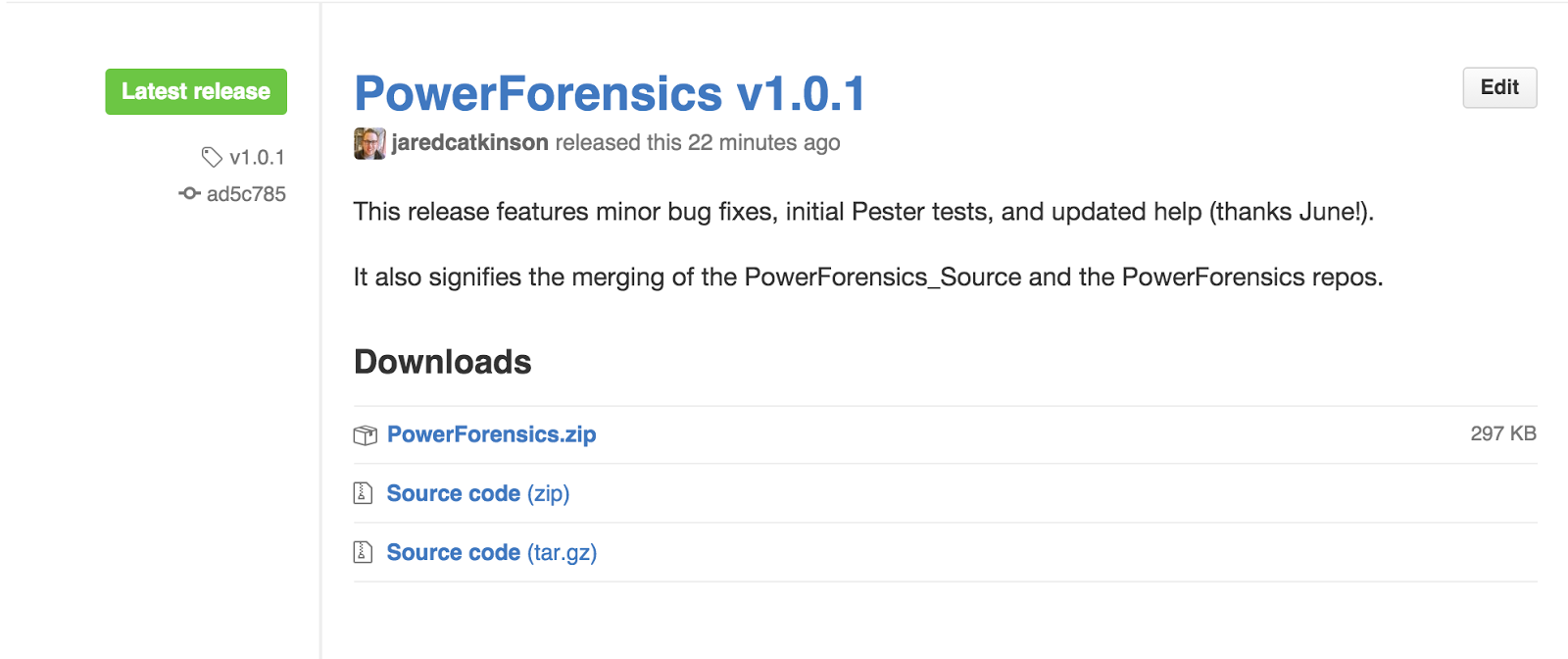This screenshot has width=1568, height=659.
Task: Click the Downloads heading
Action: click(442, 362)
